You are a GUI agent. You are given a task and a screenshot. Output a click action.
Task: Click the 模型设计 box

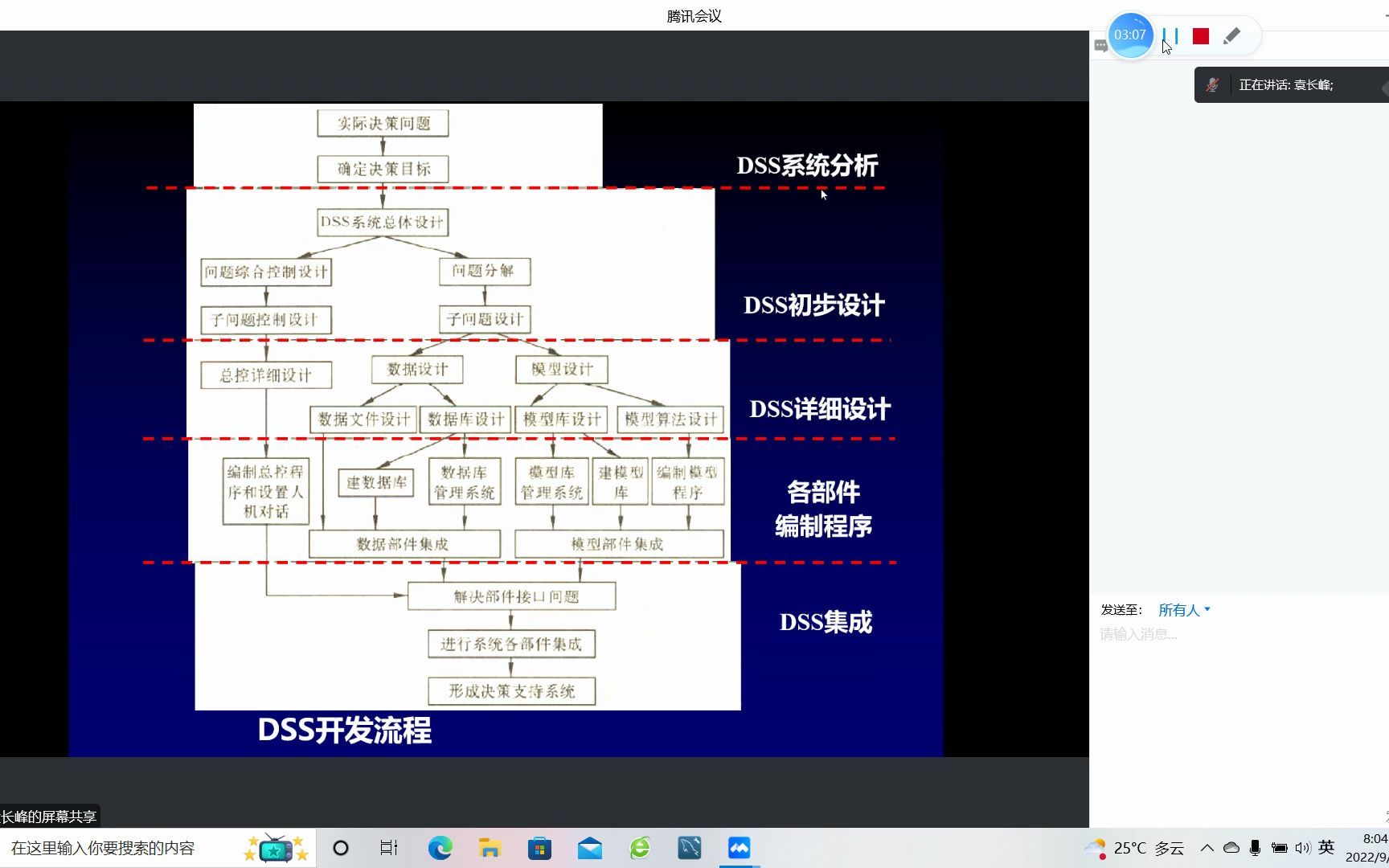click(x=562, y=370)
